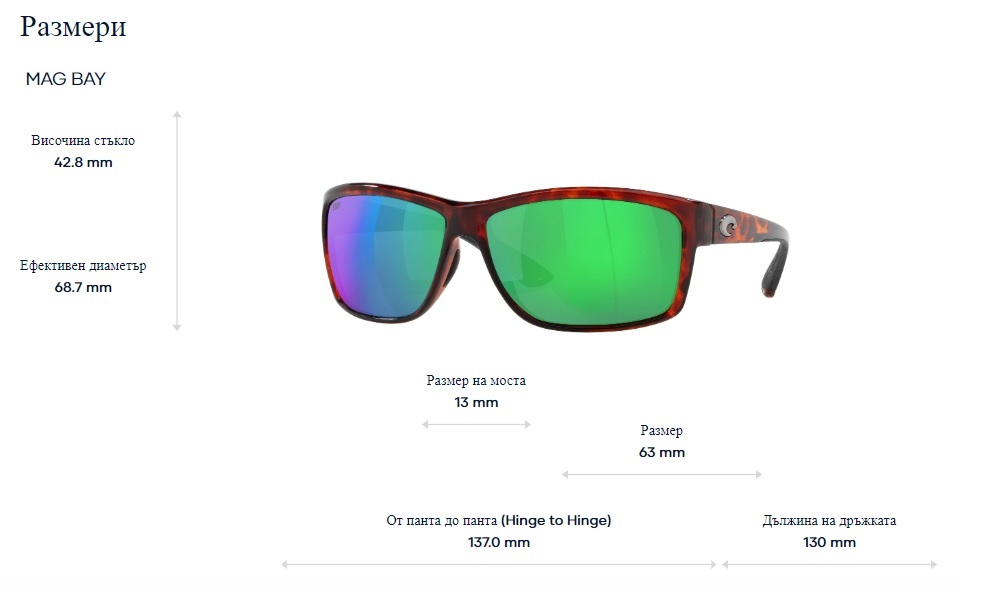The height and width of the screenshot is (600, 1000).
Task: Click the Дължина на дръжката label
Action: point(829,521)
